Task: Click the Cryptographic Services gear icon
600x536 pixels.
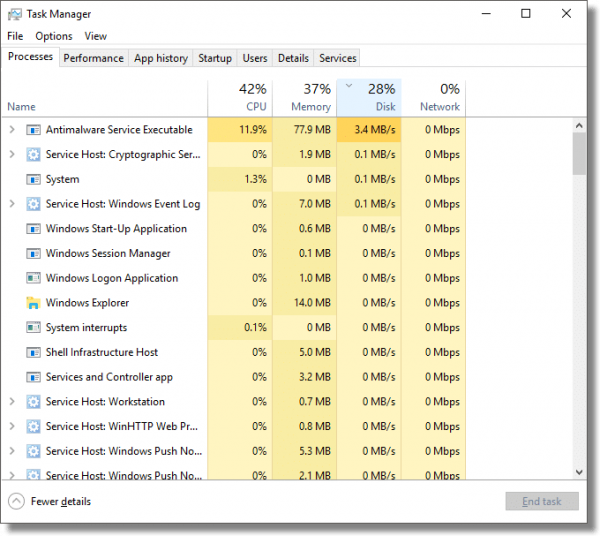Action: pos(33,155)
